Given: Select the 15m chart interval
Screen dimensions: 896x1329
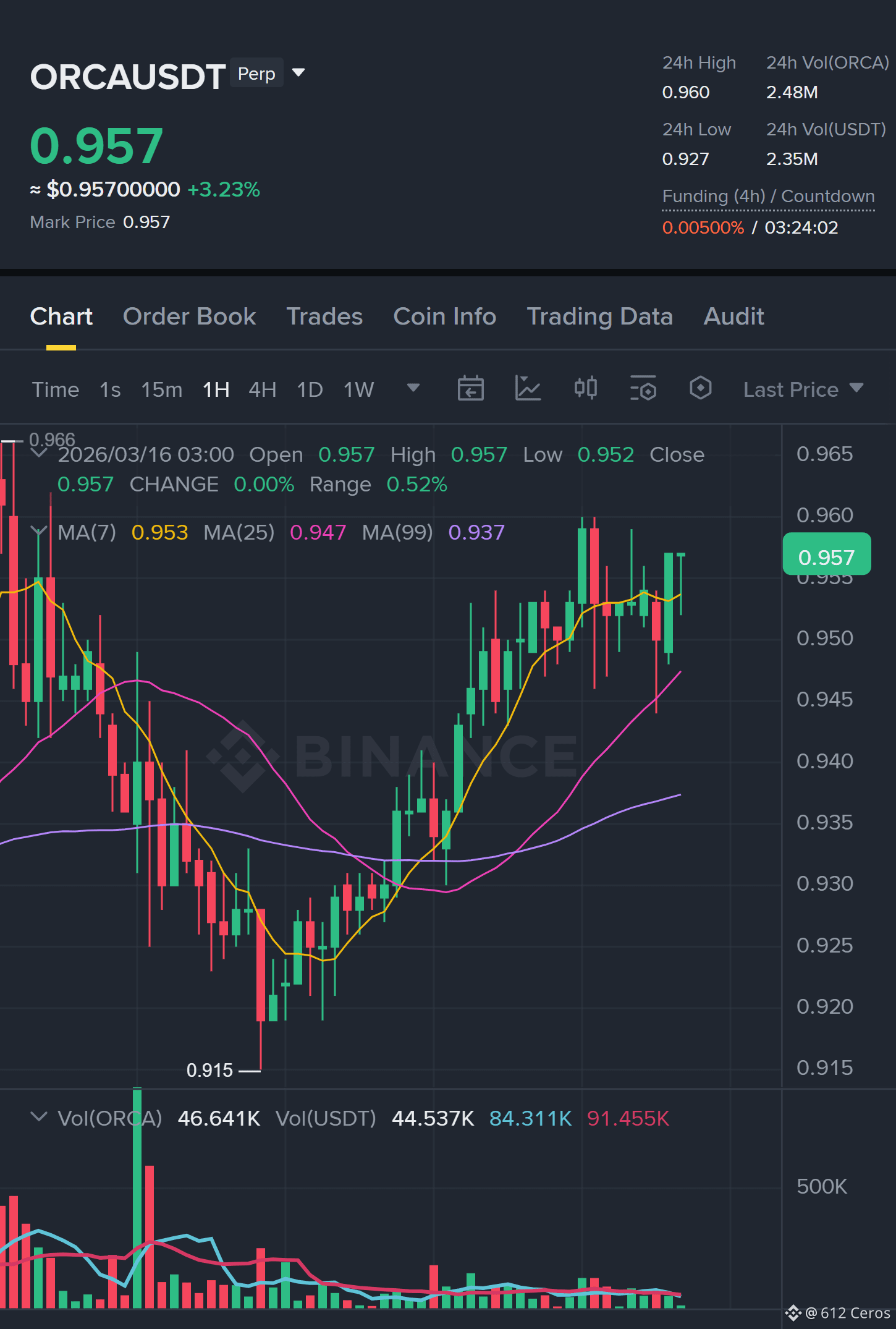Looking at the screenshot, I should [162, 389].
